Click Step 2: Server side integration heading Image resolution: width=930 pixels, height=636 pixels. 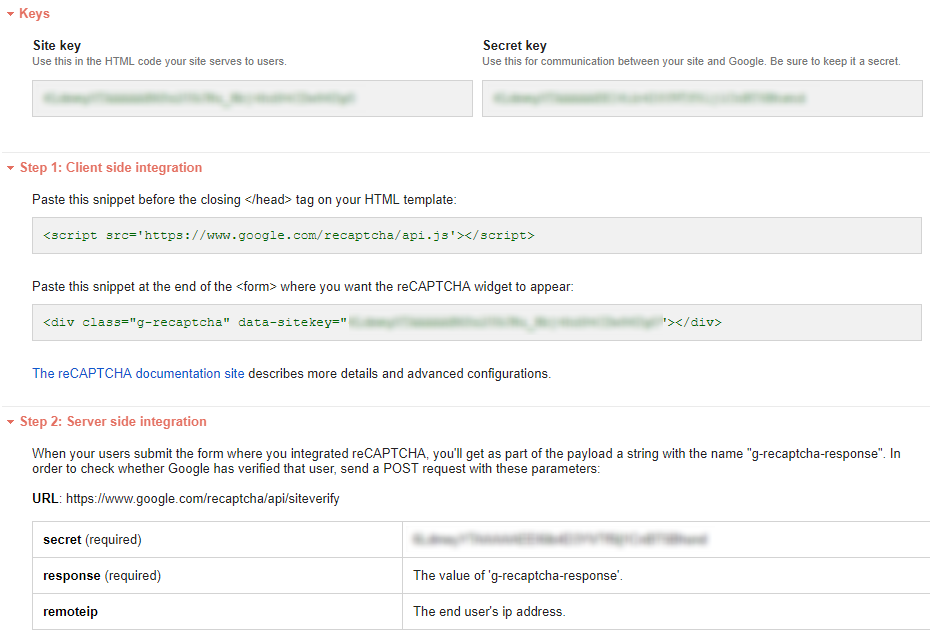113,422
